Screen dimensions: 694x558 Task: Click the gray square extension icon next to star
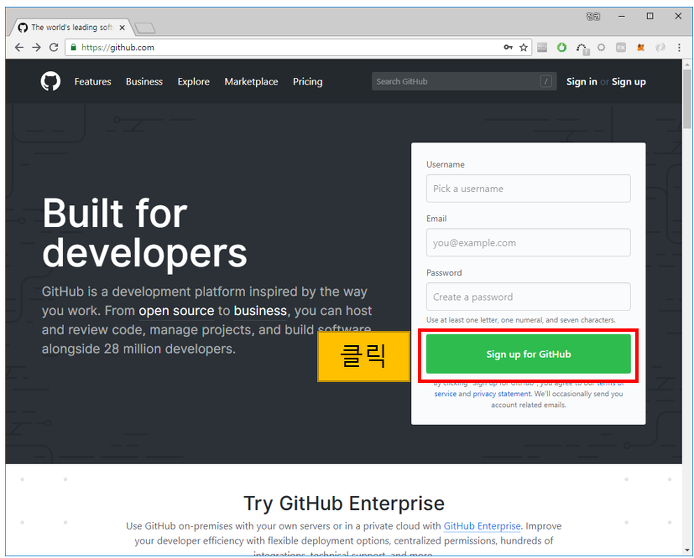(x=542, y=47)
